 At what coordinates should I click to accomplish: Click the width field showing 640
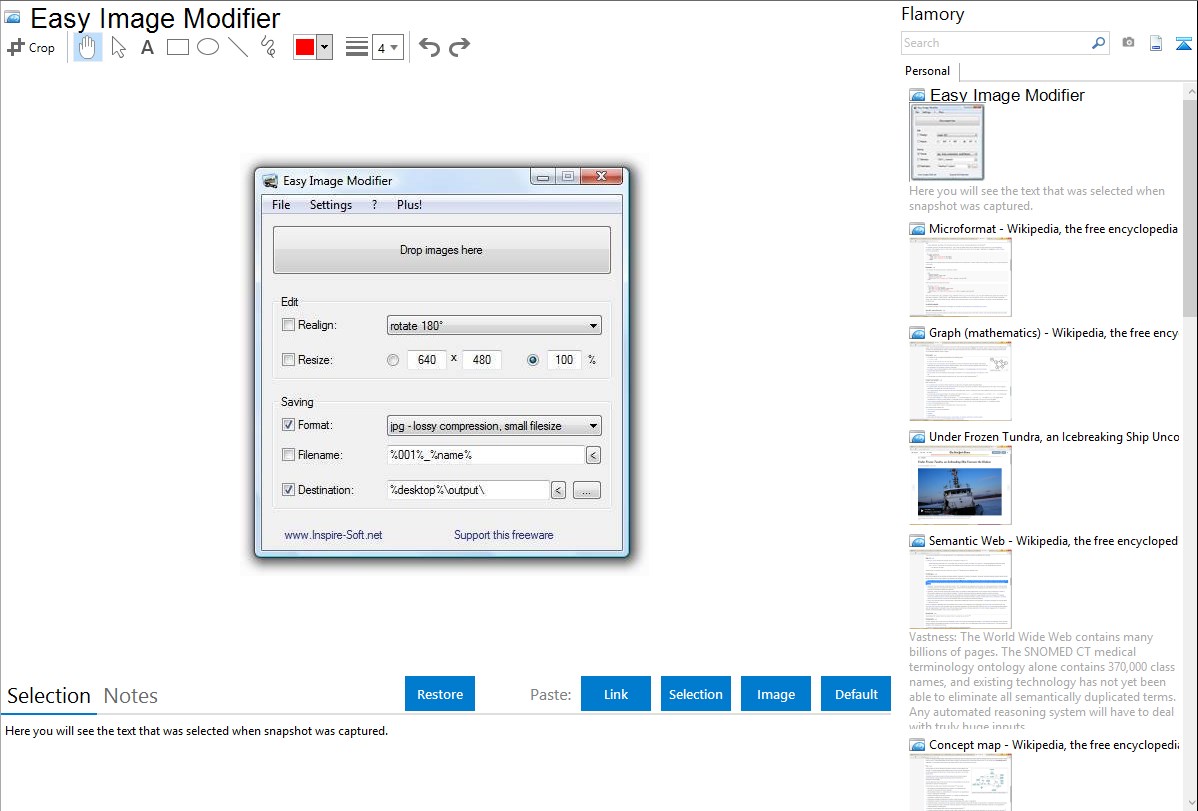coord(426,360)
